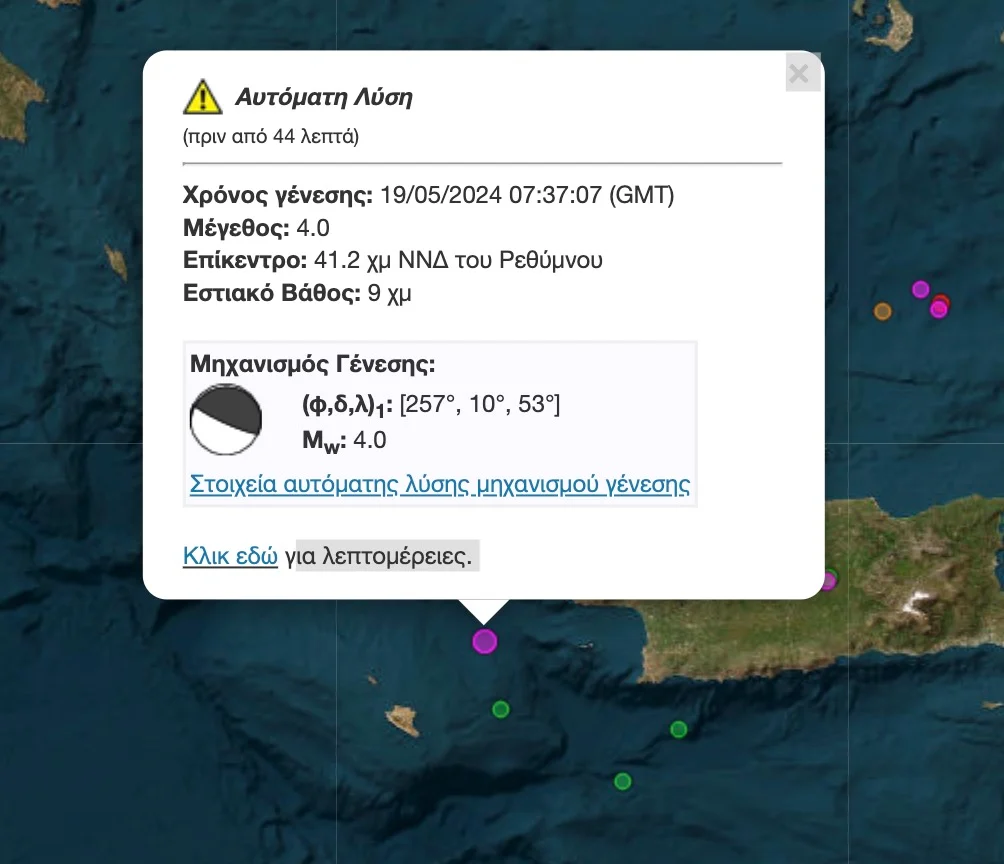Click the focal mechanism beach ball icon
The width and height of the screenshot is (1004, 864).
225,419
